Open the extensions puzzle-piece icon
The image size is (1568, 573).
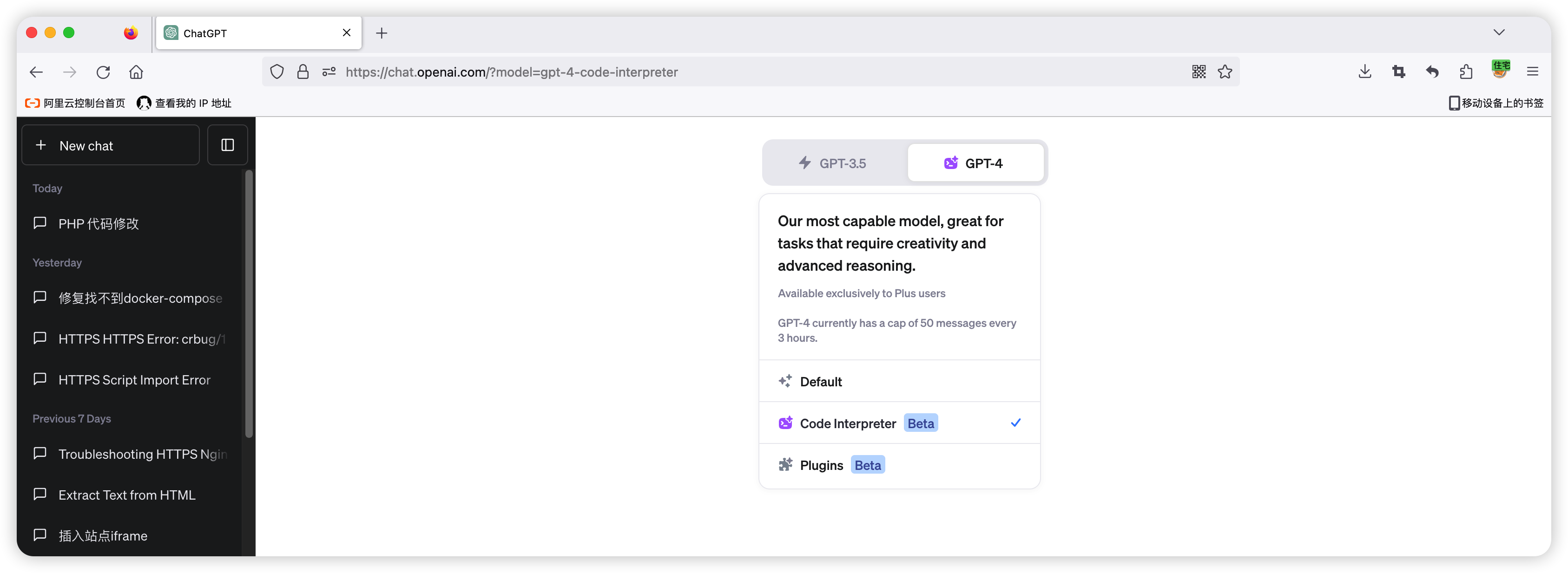[x=1466, y=72]
